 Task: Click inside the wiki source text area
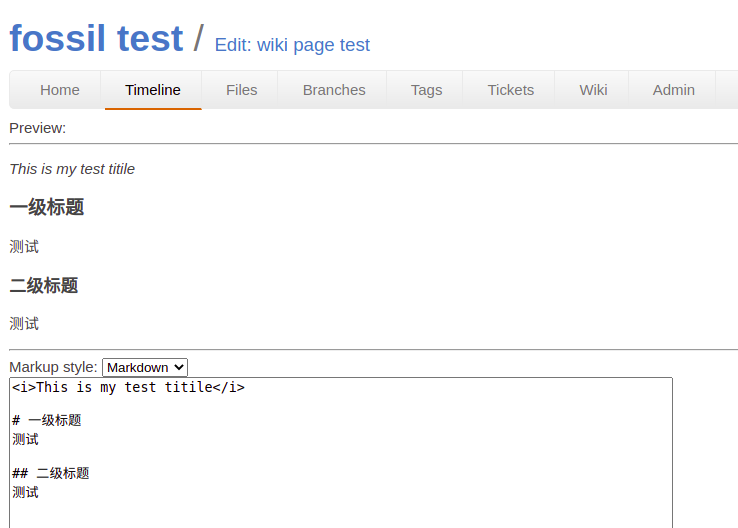coord(341,452)
